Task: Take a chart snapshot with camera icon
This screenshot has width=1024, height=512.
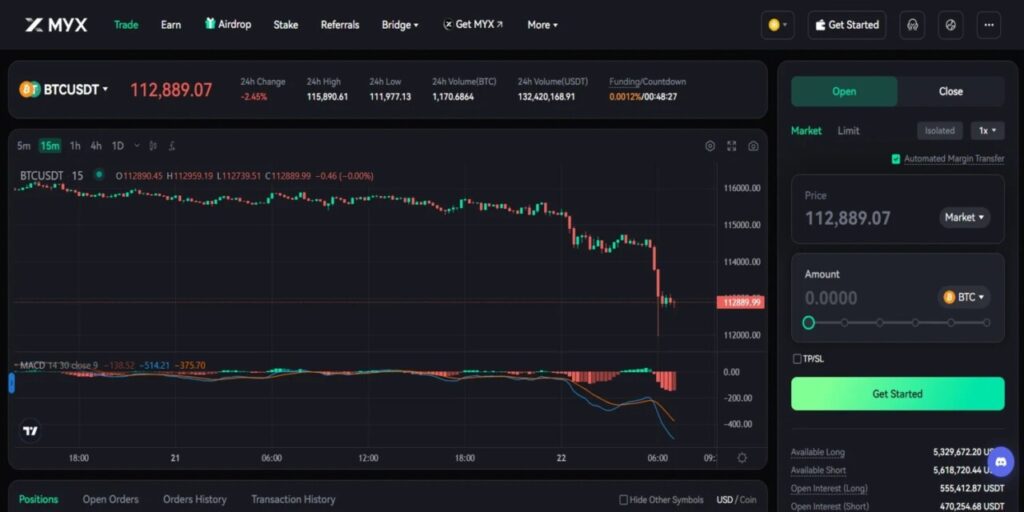Action: point(753,146)
